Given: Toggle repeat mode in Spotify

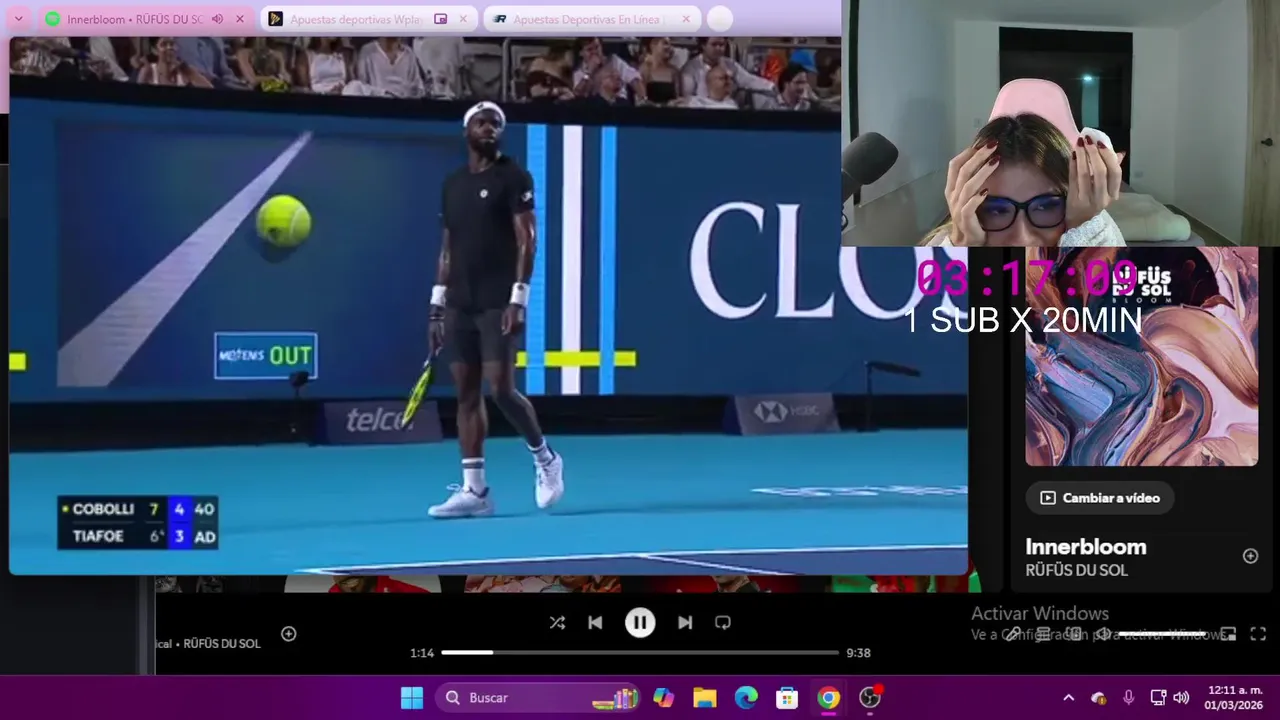Looking at the screenshot, I should tap(723, 623).
